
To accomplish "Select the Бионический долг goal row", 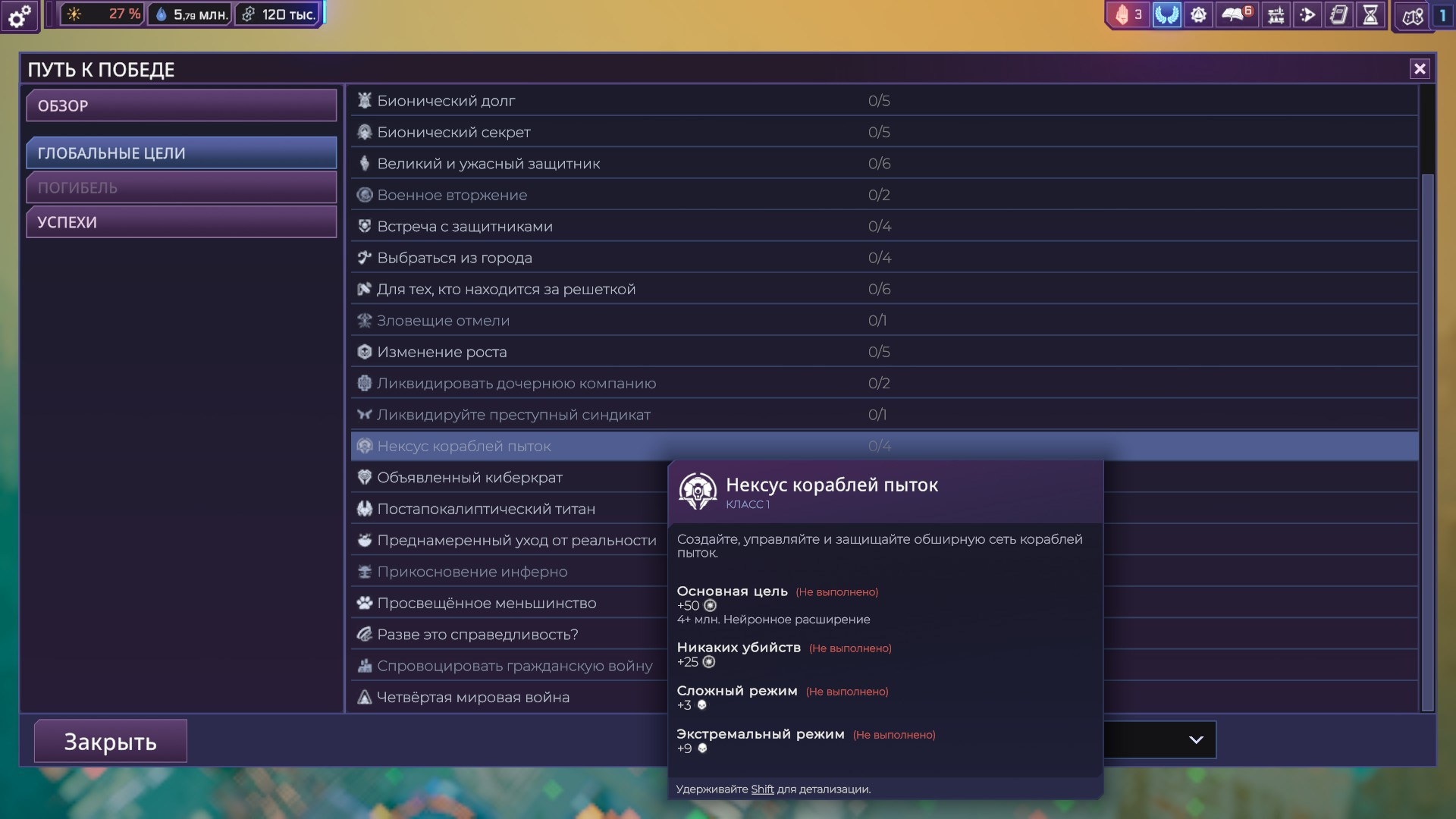I will pyautogui.click(x=607, y=101).
